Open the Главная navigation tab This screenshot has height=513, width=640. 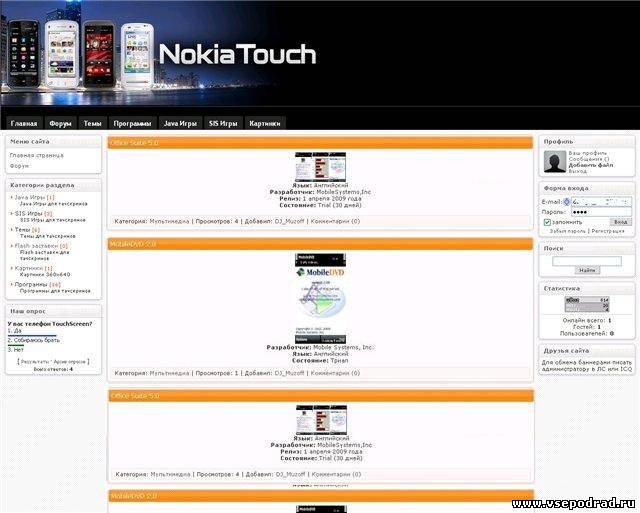tap(24, 123)
